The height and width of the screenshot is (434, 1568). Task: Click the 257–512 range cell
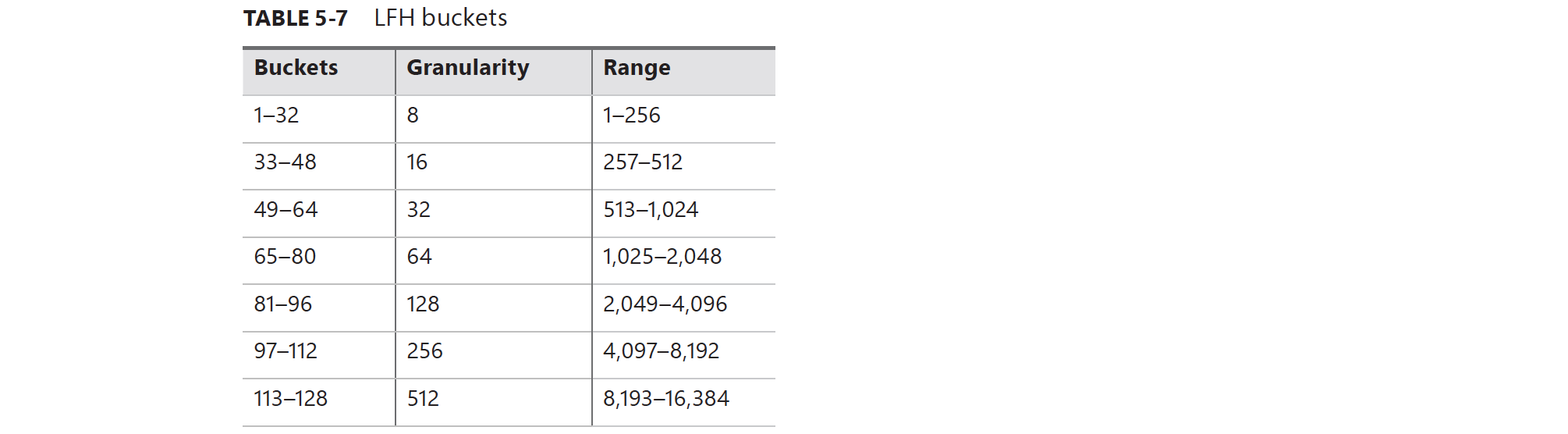click(x=643, y=162)
